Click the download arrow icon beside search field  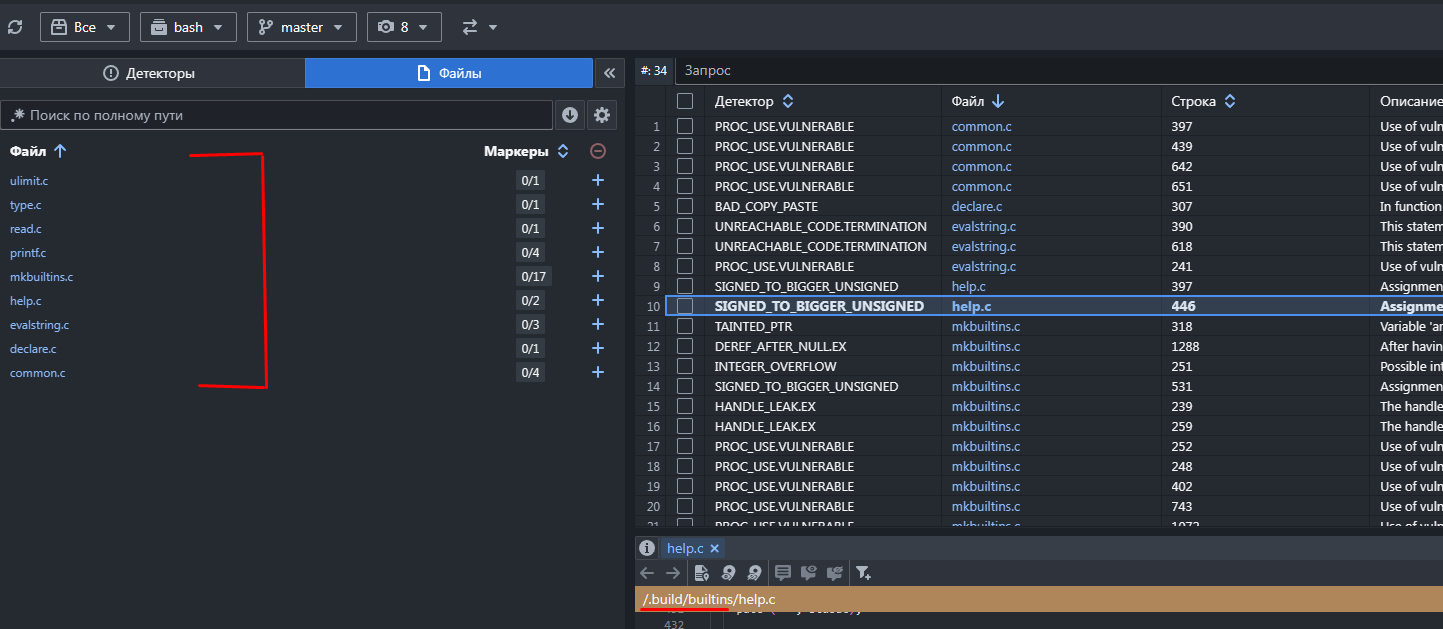pos(570,115)
